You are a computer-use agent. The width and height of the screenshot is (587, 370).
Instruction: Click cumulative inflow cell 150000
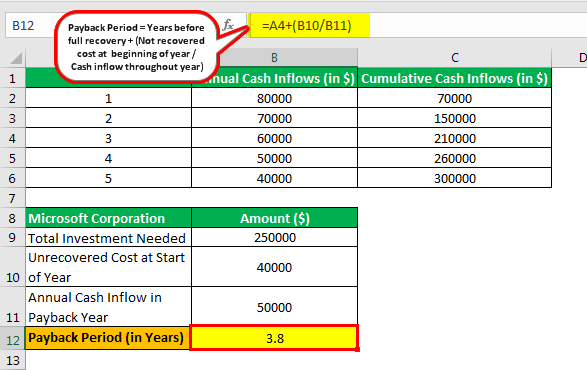(454, 118)
